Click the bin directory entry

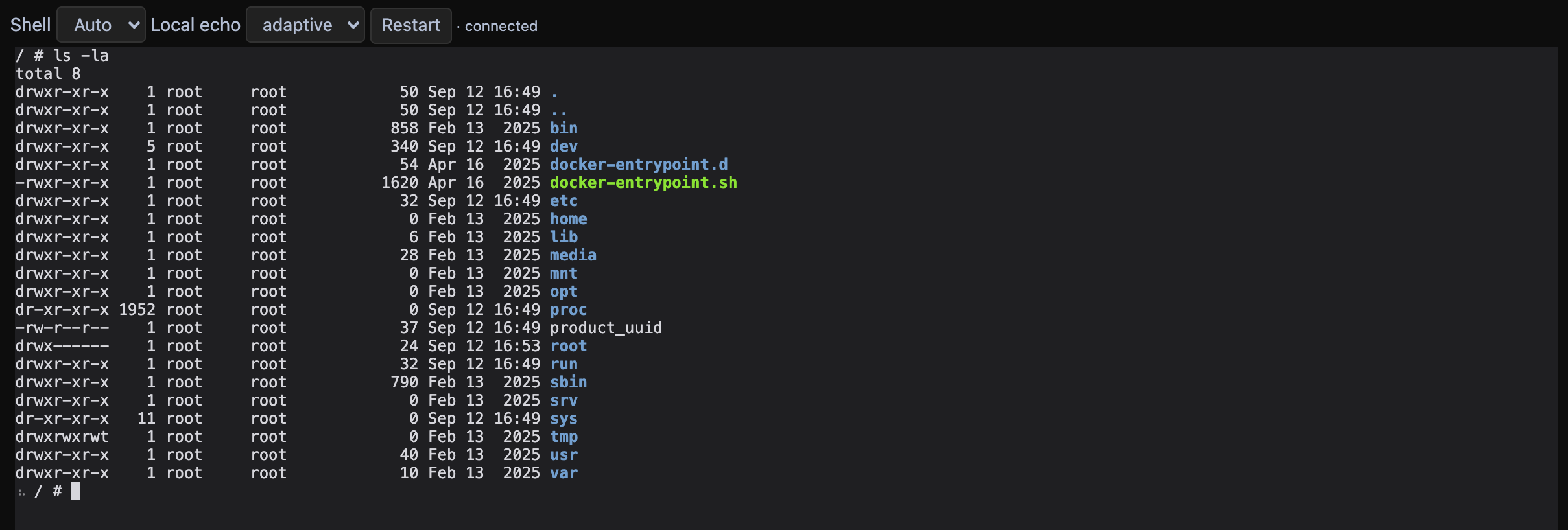564,128
